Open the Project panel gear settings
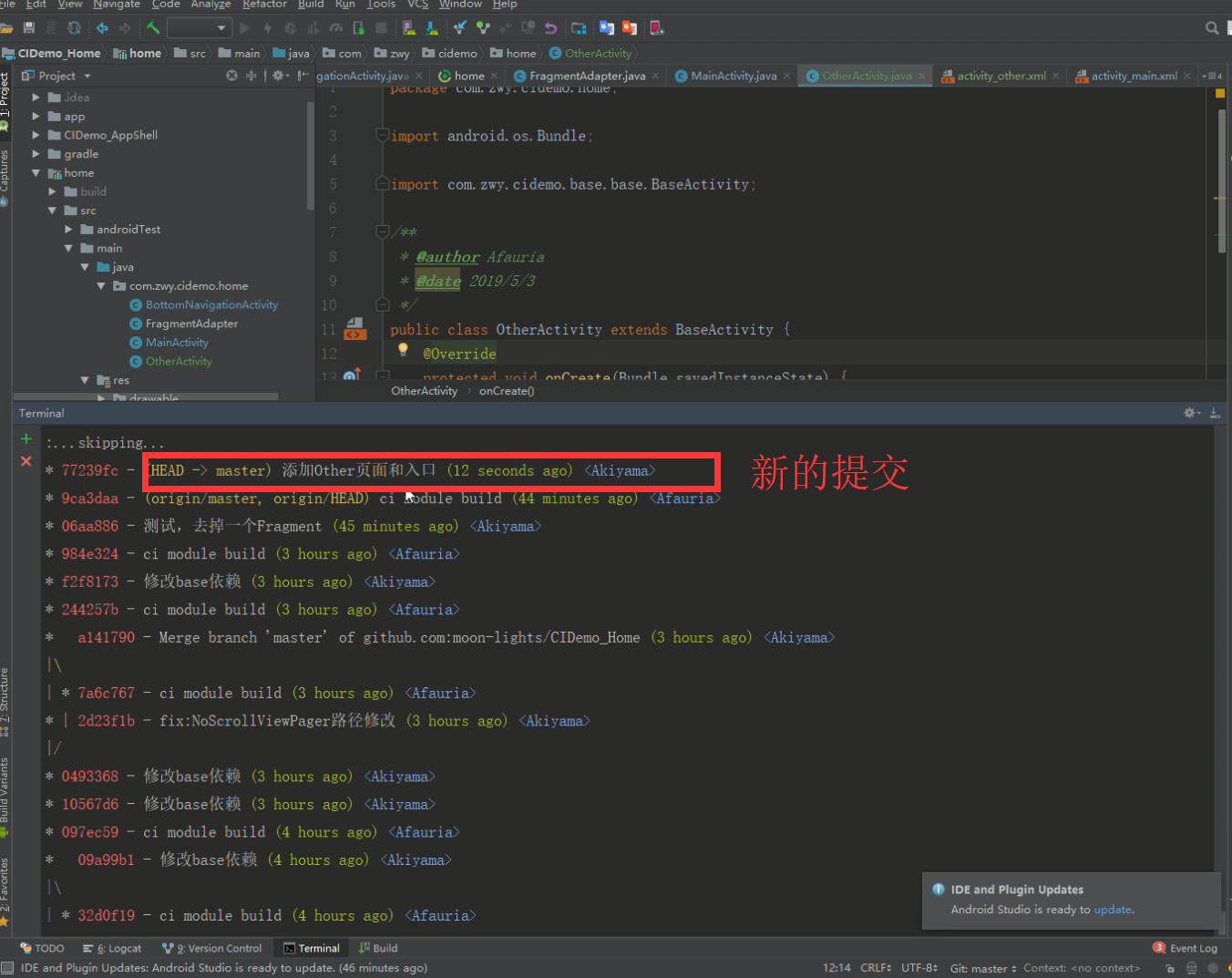The height and width of the screenshot is (978, 1232). click(280, 76)
